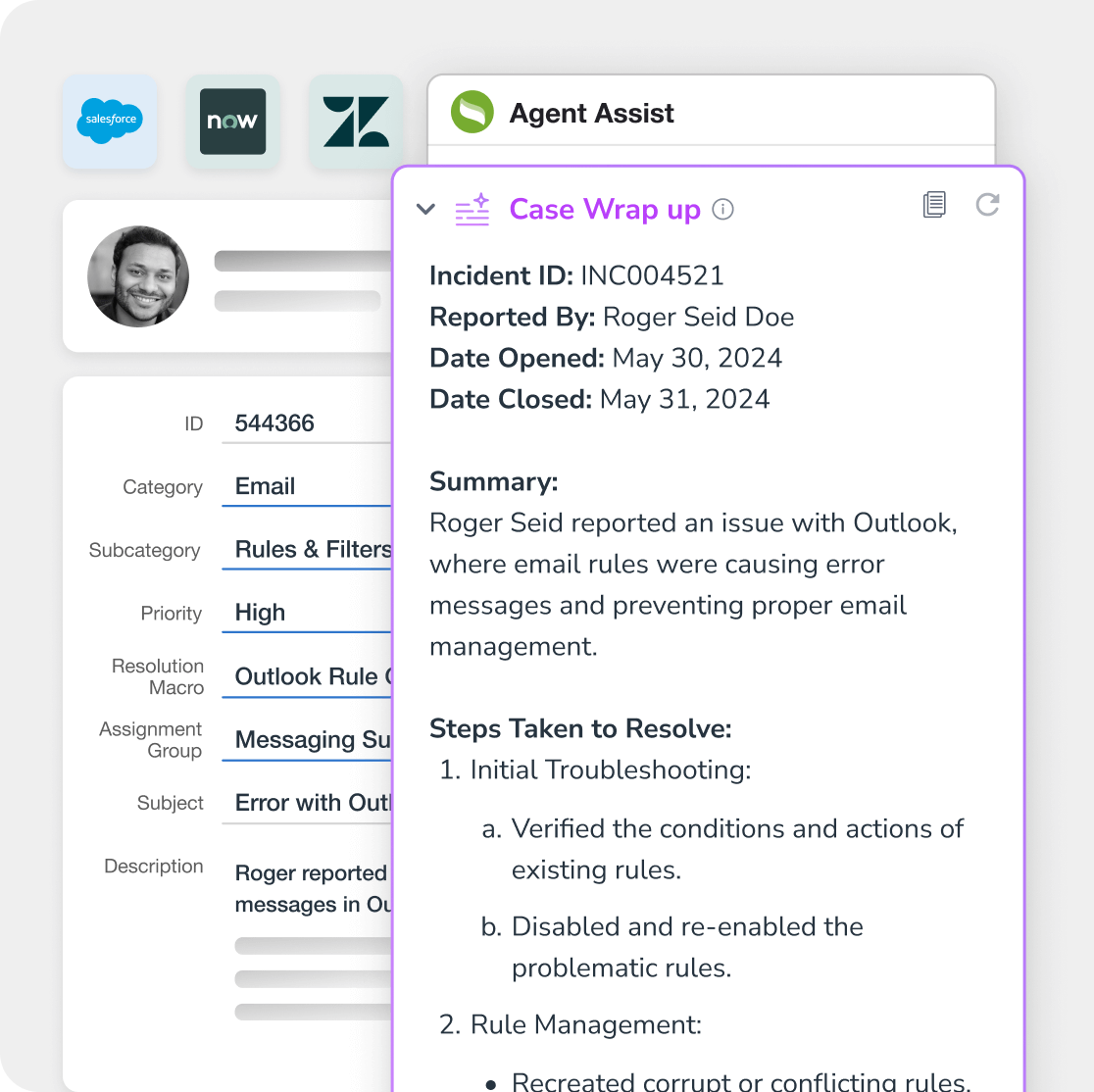Open the Case Wrap up info icon

pyautogui.click(x=722, y=210)
